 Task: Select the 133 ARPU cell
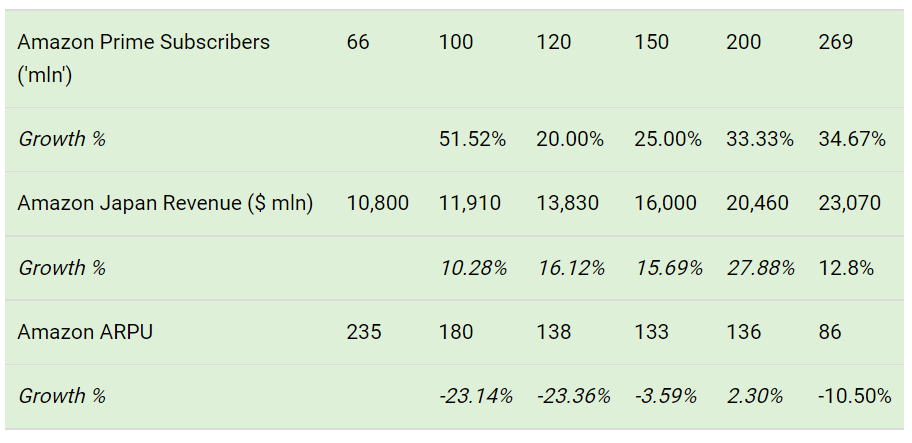[651, 332]
